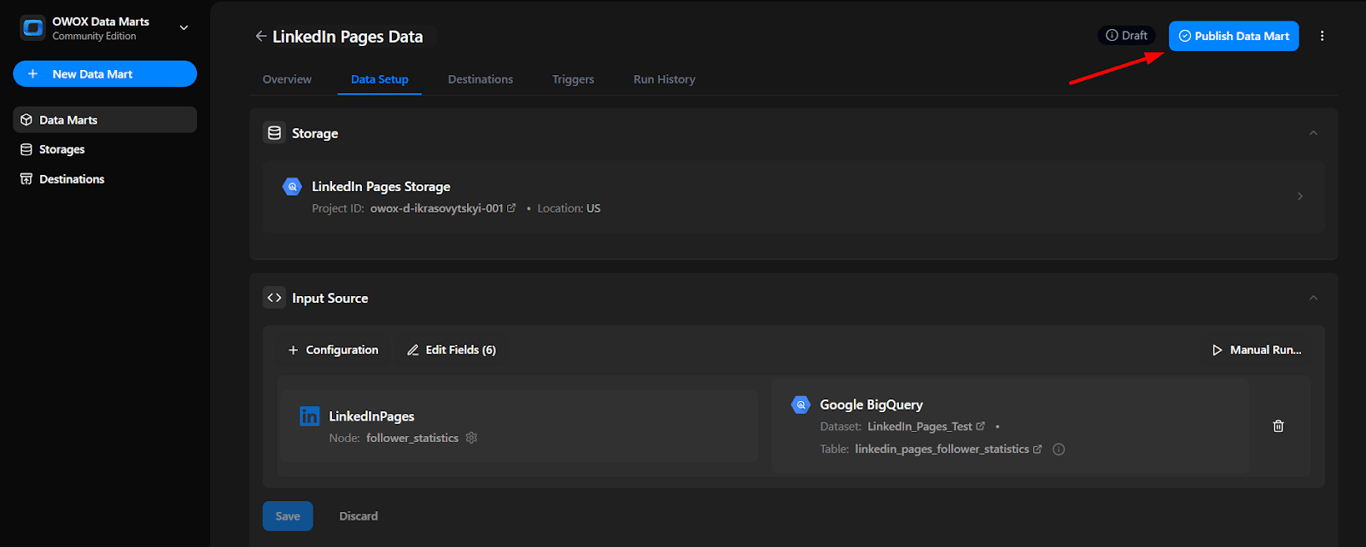The image size is (1366, 547).
Task: Go back using the arrow beside LinkedIn Pages Data
Action: [x=261, y=36]
